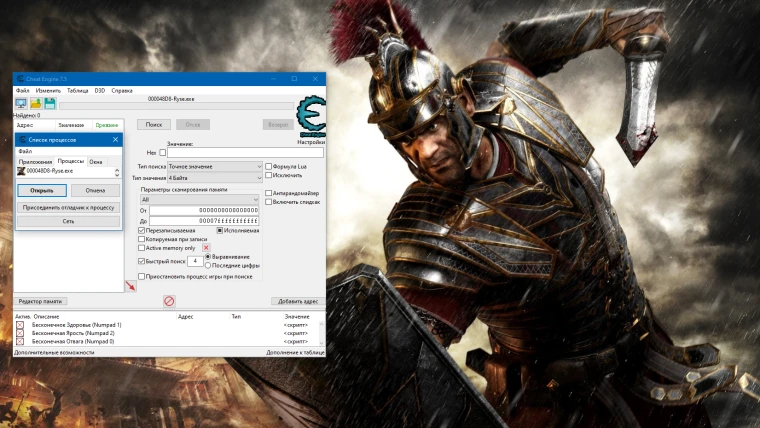Open the Тип поиска dropdown
The height and width of the screenshot is (428, 760).
pyautogui.click(x=215, y=166)
